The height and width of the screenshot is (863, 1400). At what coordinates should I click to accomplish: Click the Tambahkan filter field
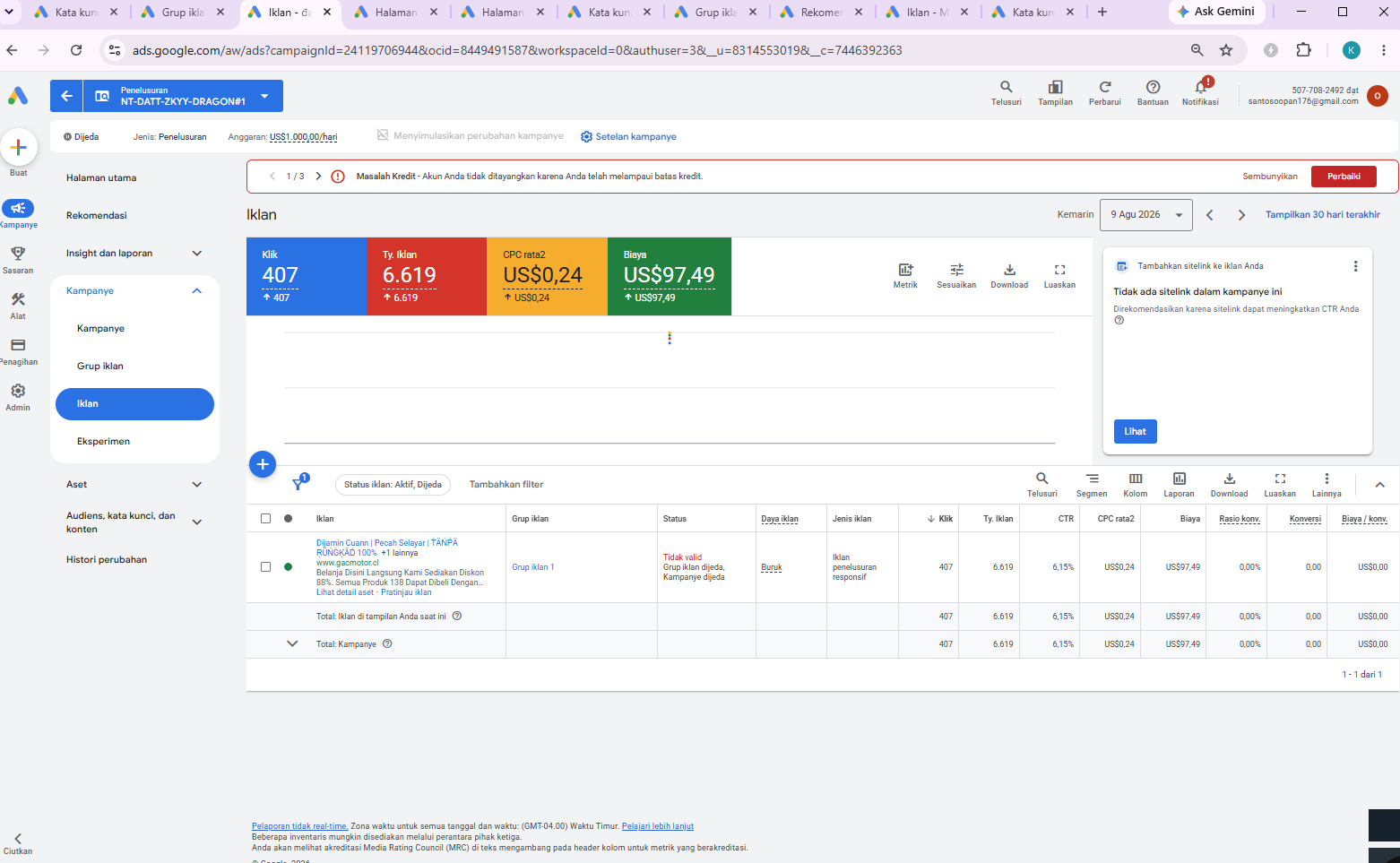(506, 485)
